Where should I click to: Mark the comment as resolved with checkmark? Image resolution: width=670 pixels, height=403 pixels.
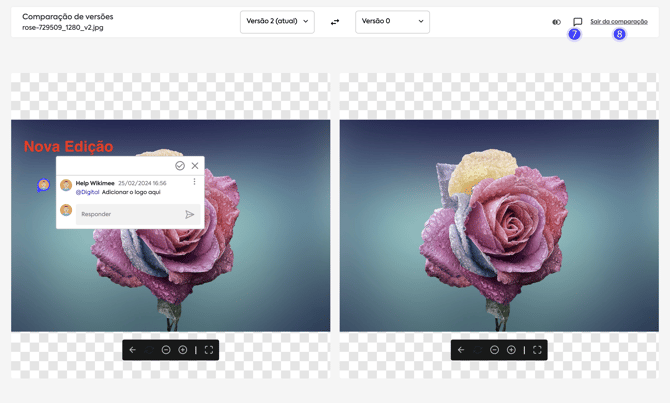click(180, 166)
